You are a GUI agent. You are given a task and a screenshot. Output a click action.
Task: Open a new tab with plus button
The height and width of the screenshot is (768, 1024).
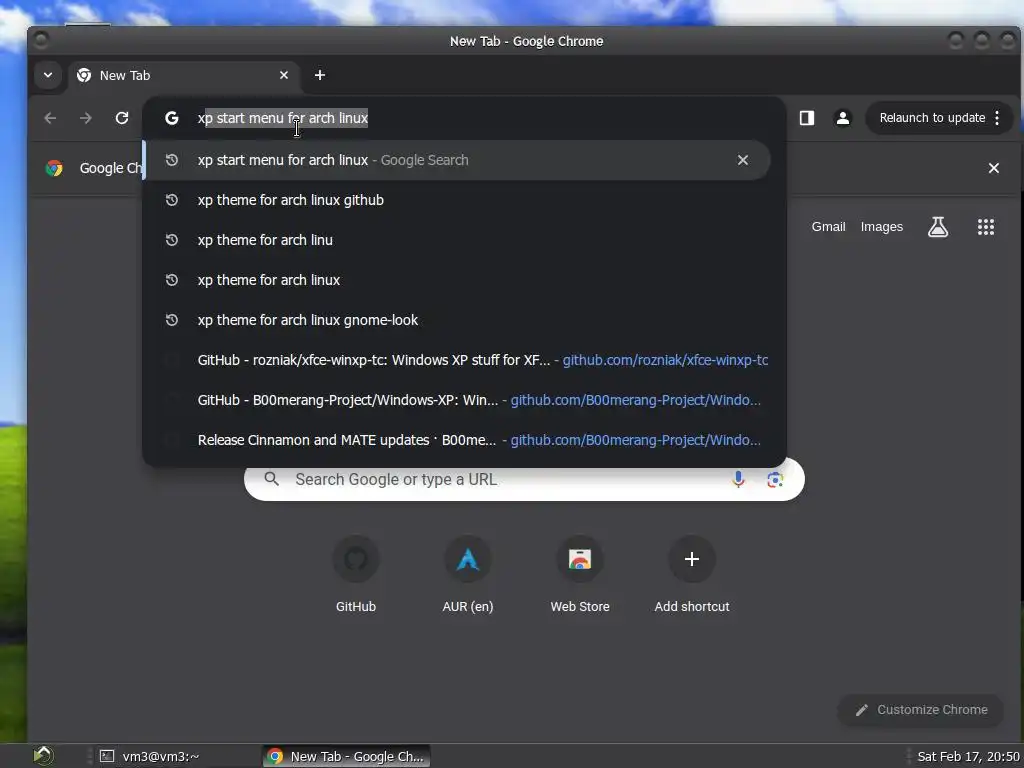319,75
